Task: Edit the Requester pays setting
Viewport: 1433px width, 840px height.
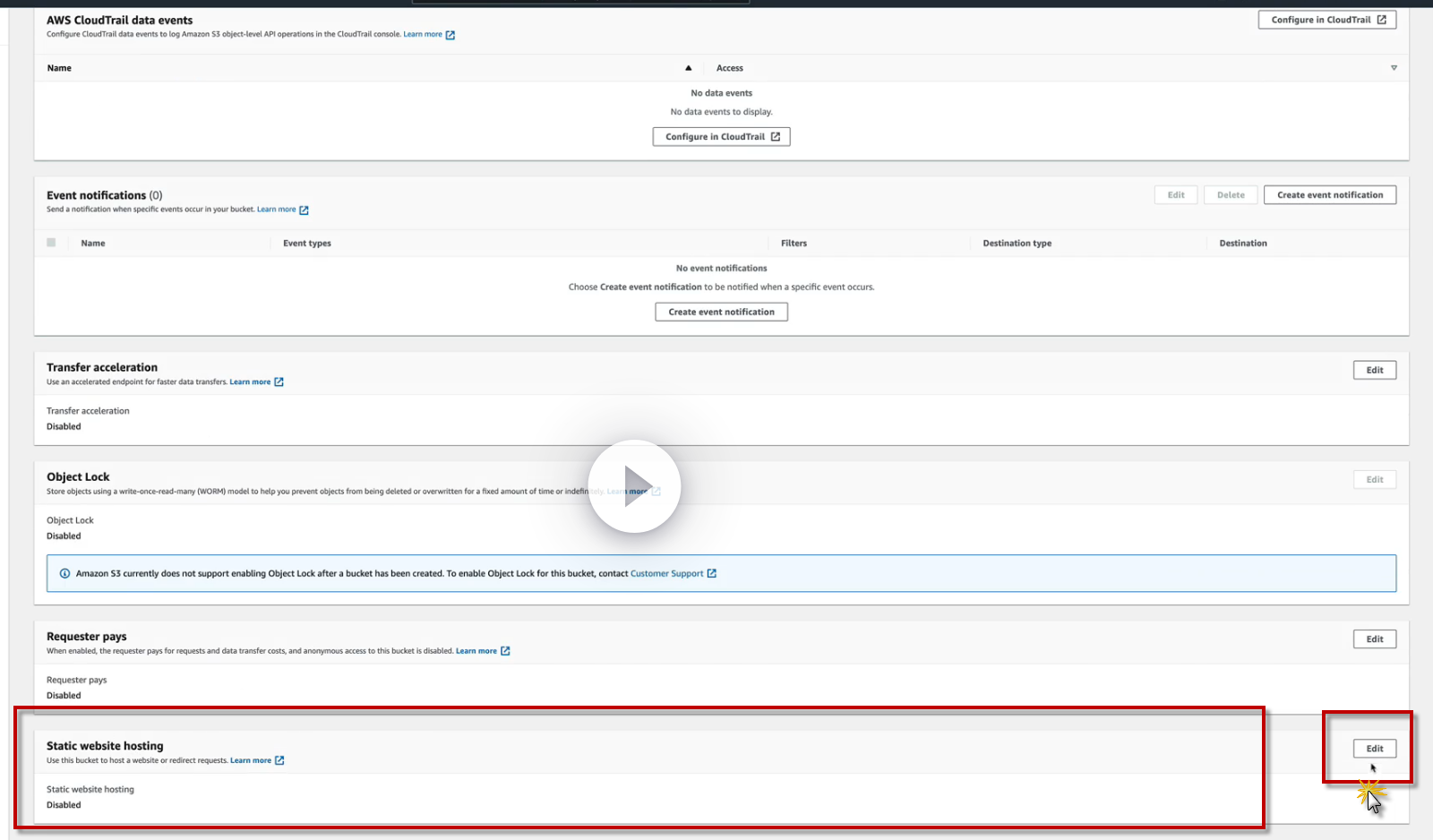Action: click(1375, 639)
